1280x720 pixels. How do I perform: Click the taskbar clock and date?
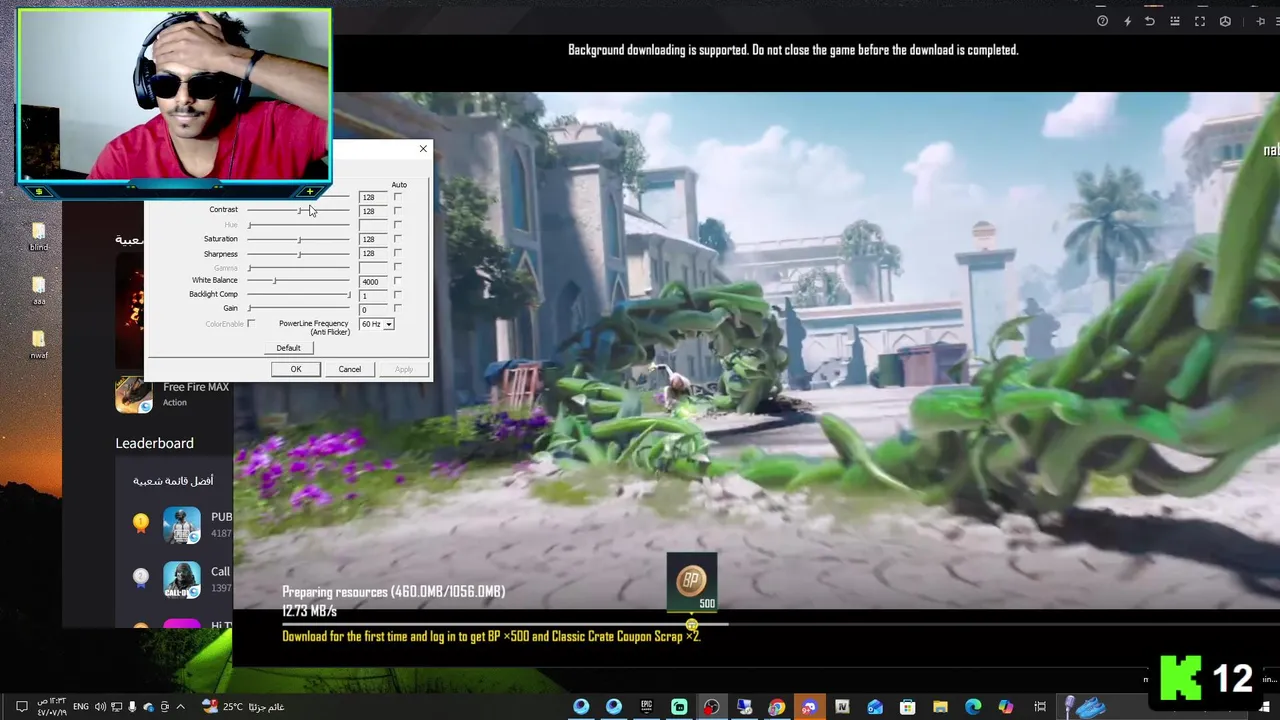coord(52,707)
